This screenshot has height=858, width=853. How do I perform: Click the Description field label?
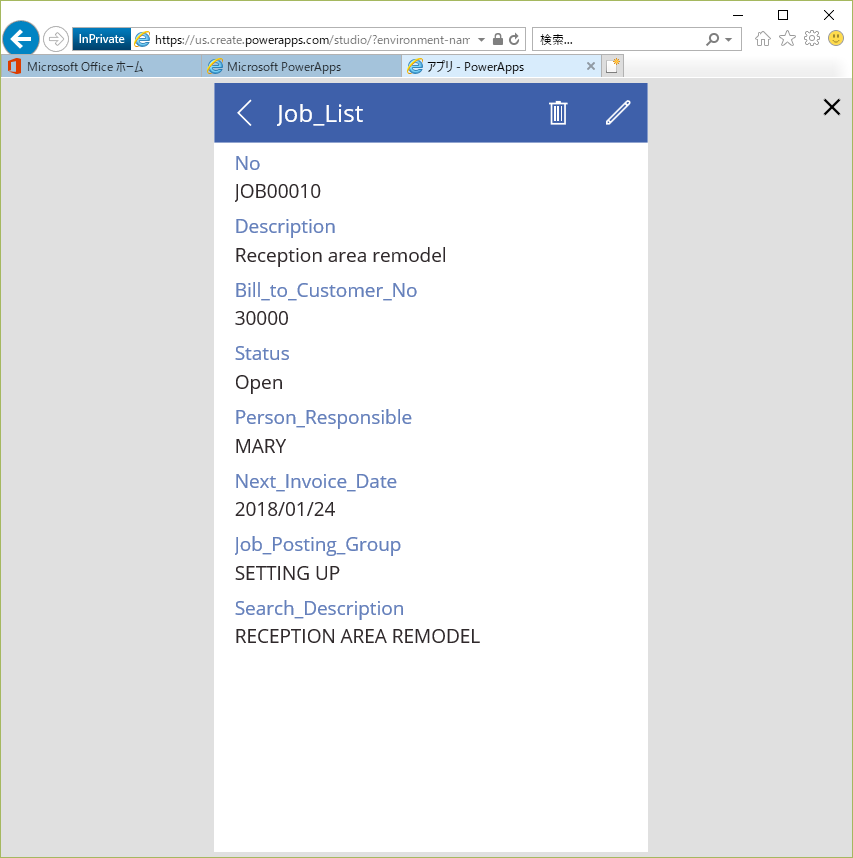(285, 227)
